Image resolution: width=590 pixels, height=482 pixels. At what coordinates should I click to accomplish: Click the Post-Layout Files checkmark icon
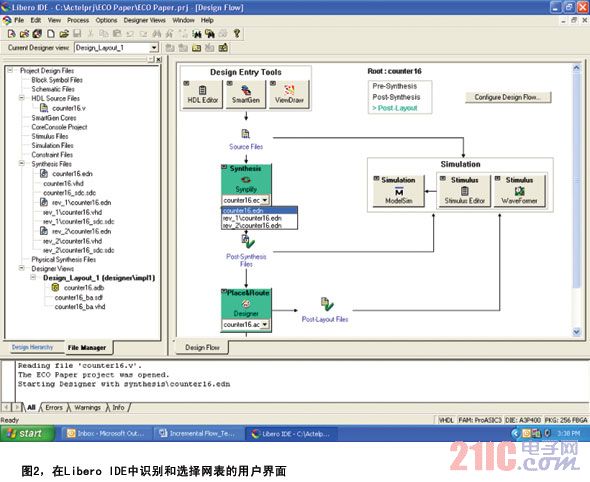pos(327,304)
